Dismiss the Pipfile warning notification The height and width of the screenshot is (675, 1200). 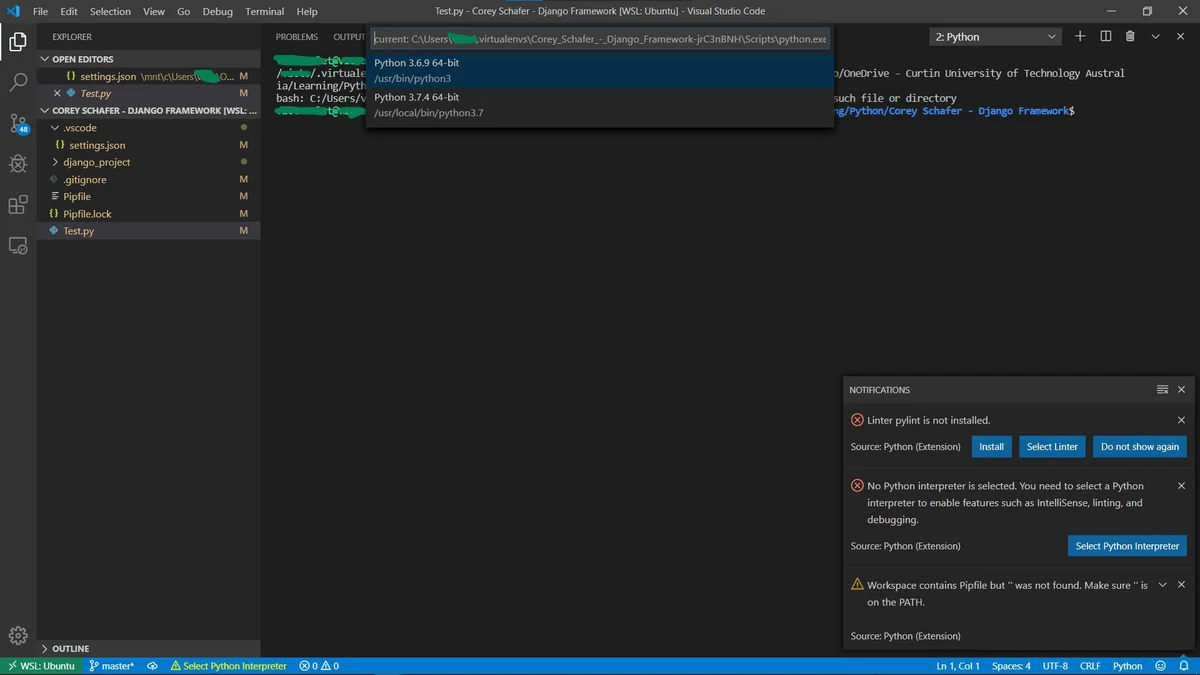pyautogui.click(x=1181, y=585)
